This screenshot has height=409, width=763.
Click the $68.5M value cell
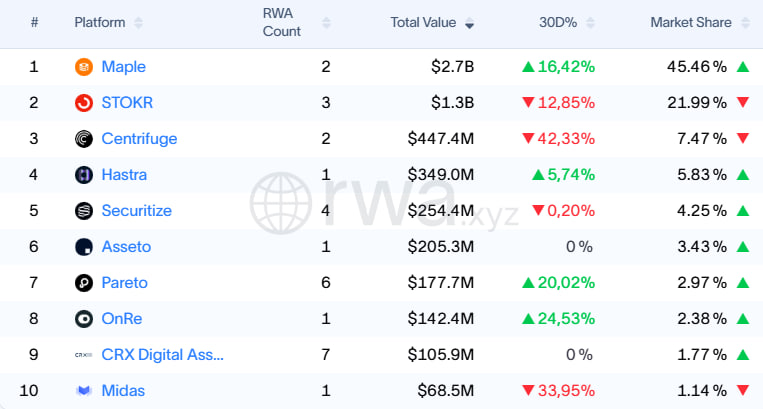tap(446, 391)
